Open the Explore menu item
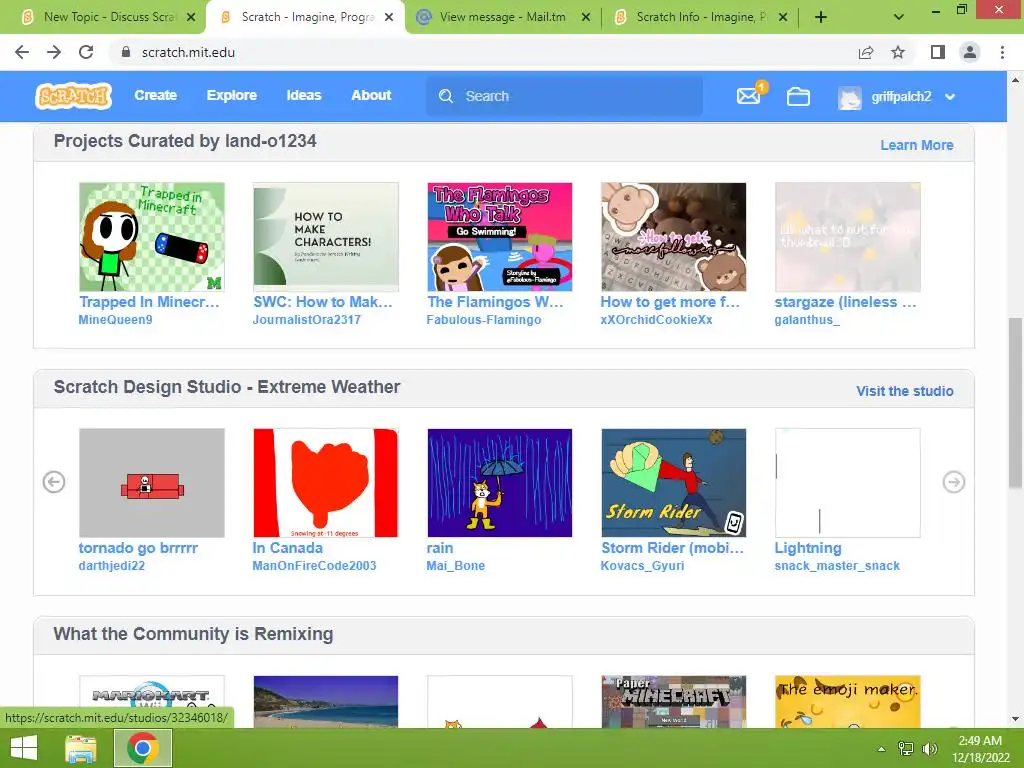 [x=232, y=95]
